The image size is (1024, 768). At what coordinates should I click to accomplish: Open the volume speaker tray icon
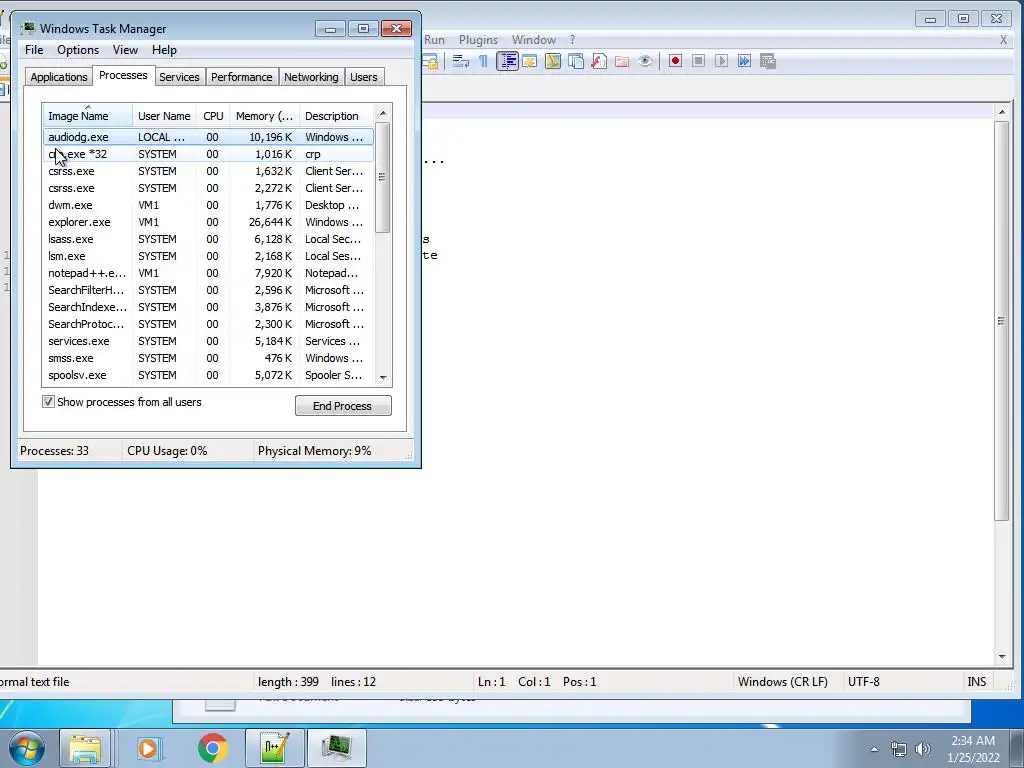click(x=923, y=749)
